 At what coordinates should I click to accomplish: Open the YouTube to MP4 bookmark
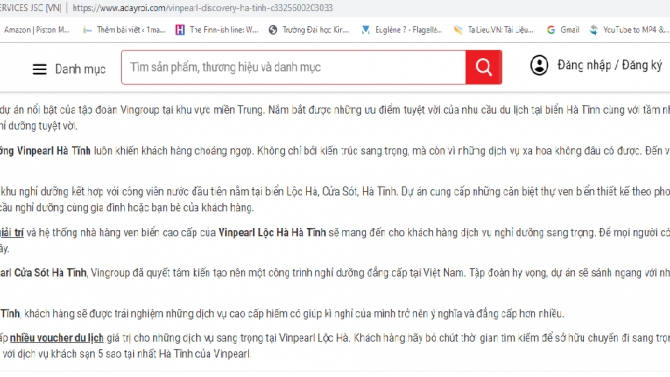[x=629, y=30]
